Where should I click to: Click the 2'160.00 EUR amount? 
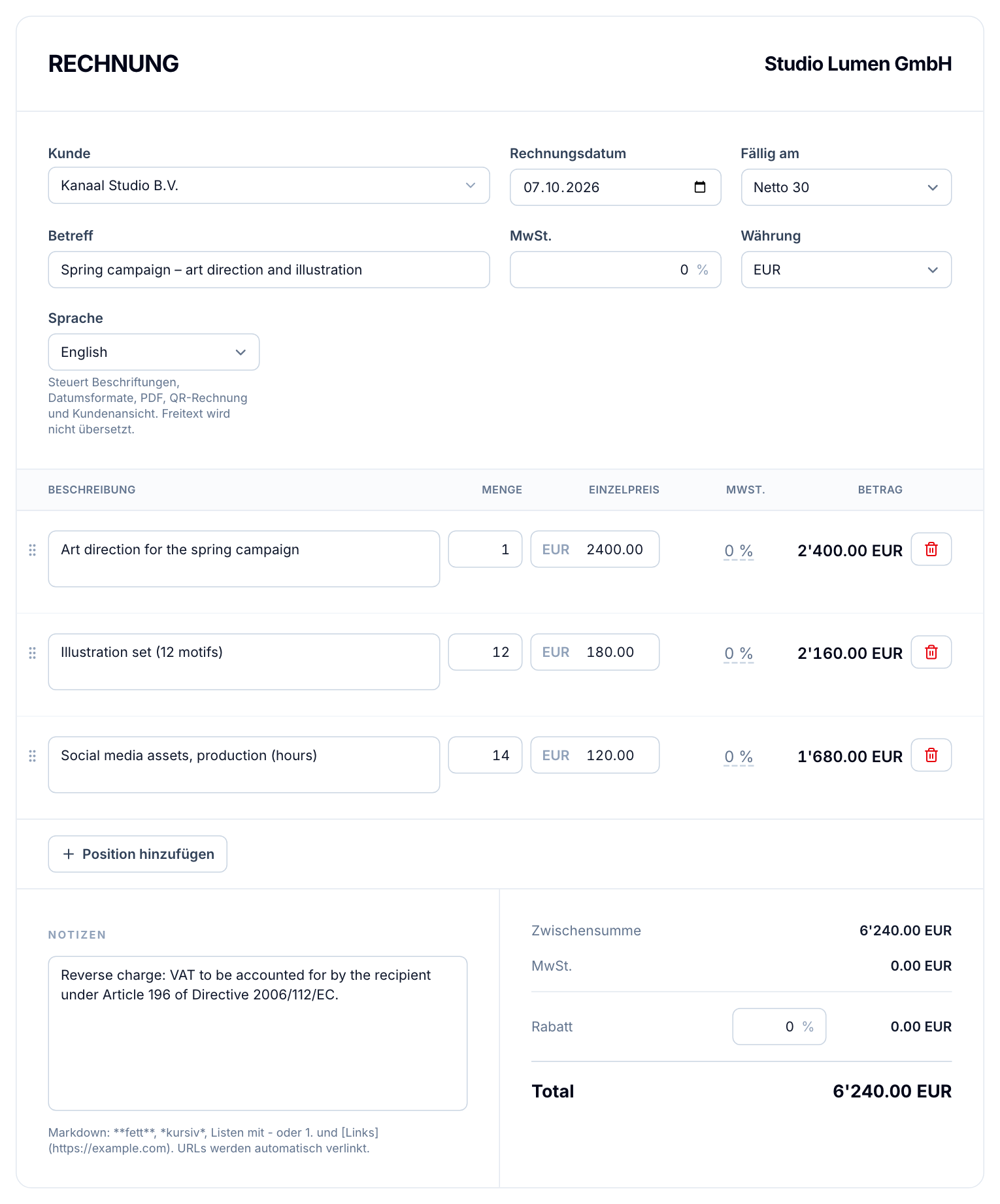coord(850,653)
